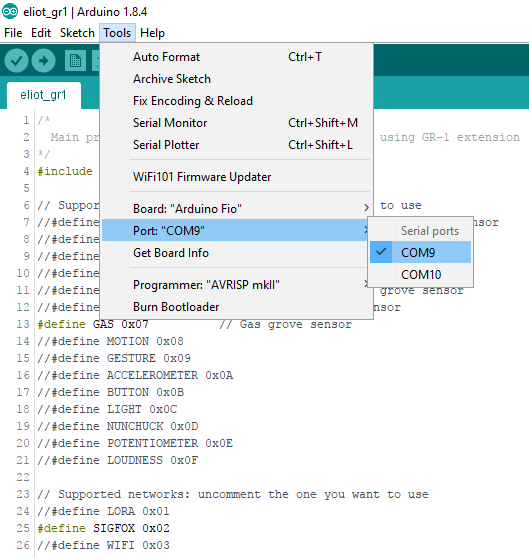Launch WiFi101 Firmware Updater
529x558 pixels.
pos(237,177)
